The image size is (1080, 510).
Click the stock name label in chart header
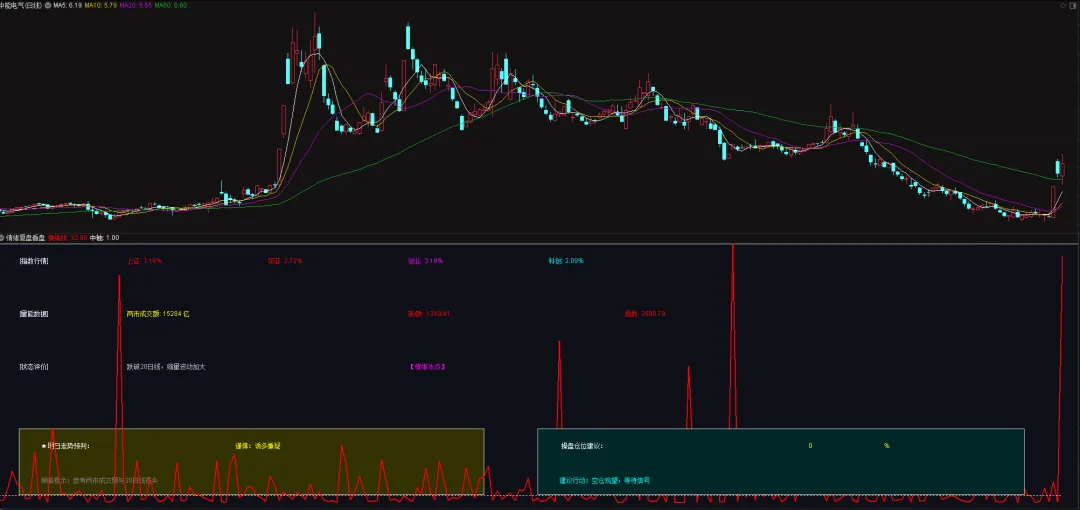point(21,5)
